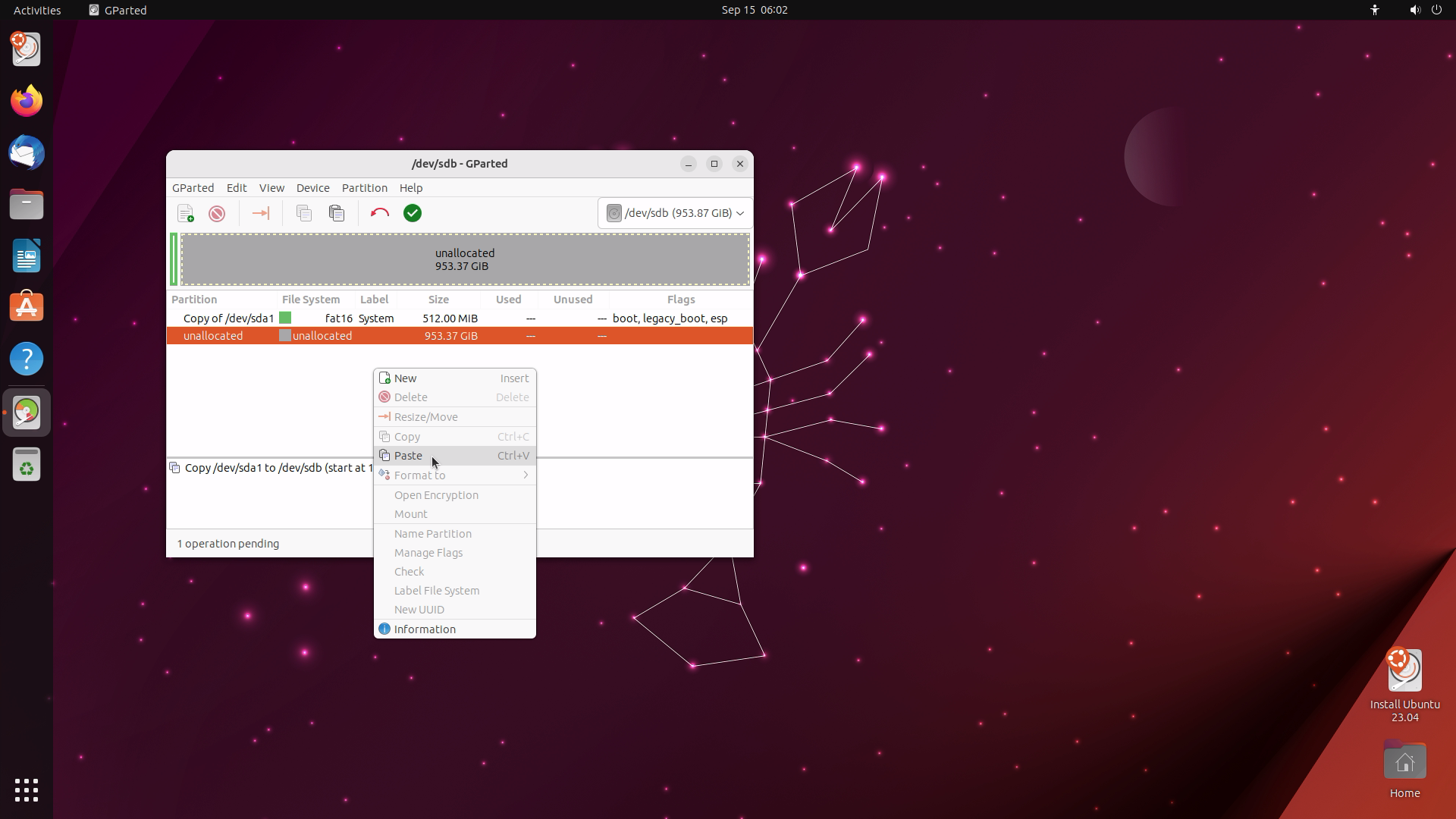Select the Copy of /dev/sda1 partition row
Image resolution: width=1456 pixels, height=819 pixels.
point(460,318)
